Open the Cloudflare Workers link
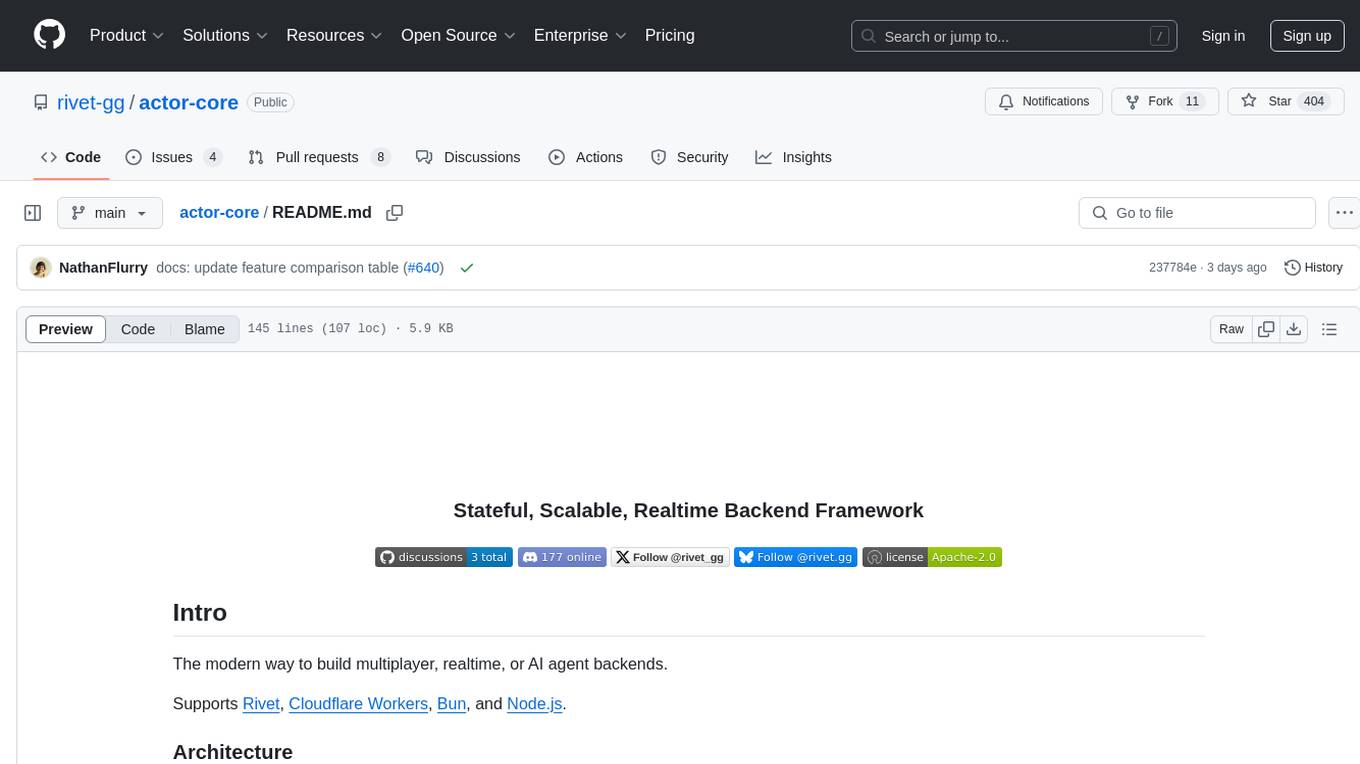This screenshot has height=764, width=1360. 358,704
